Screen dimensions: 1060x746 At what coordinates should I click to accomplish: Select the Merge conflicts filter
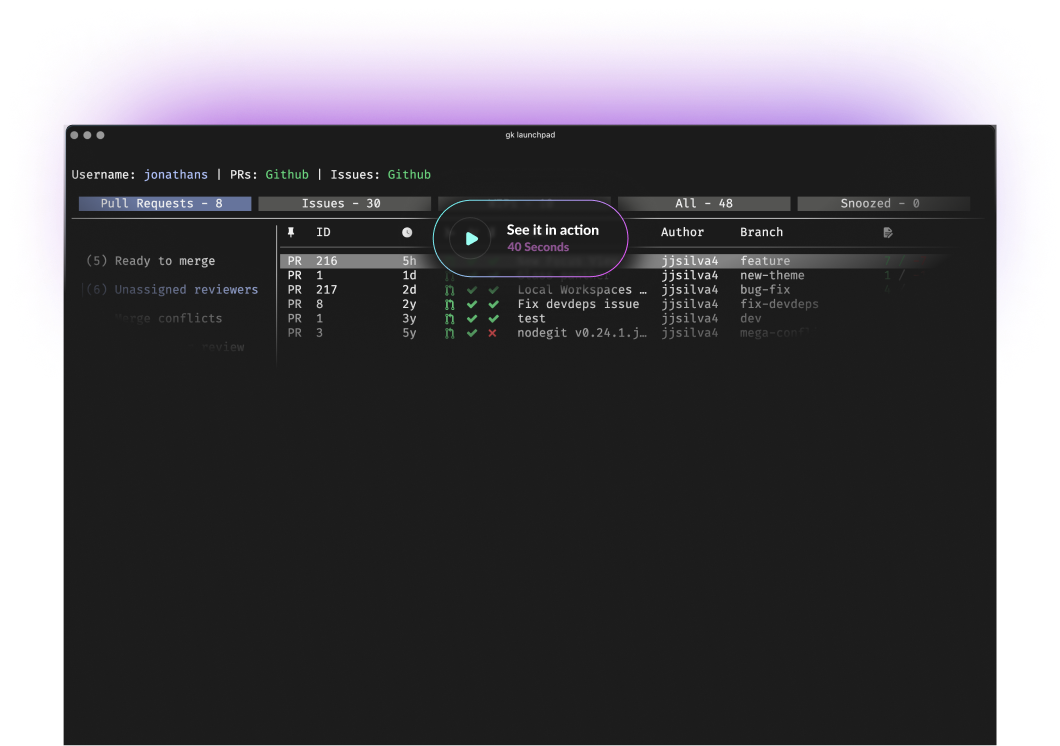(x=168, y=318)
